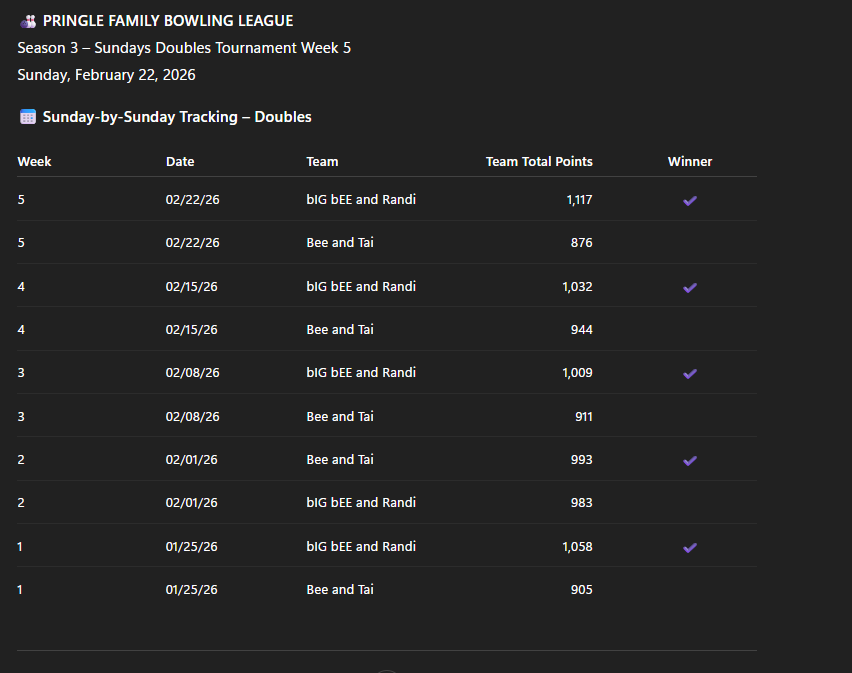852x673 pixels.
Task: Click the Pringle Family Bowling League title
Action: click(168, 21)
